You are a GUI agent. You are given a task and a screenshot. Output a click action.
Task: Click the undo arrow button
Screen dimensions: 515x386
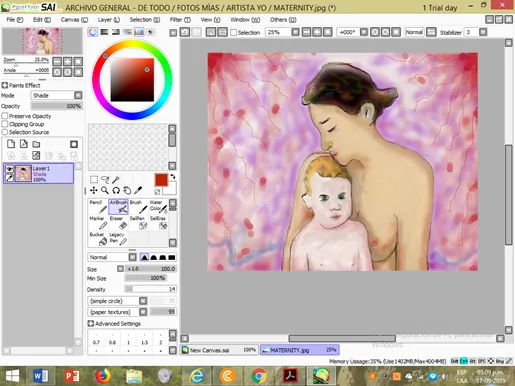pos(185,32)
